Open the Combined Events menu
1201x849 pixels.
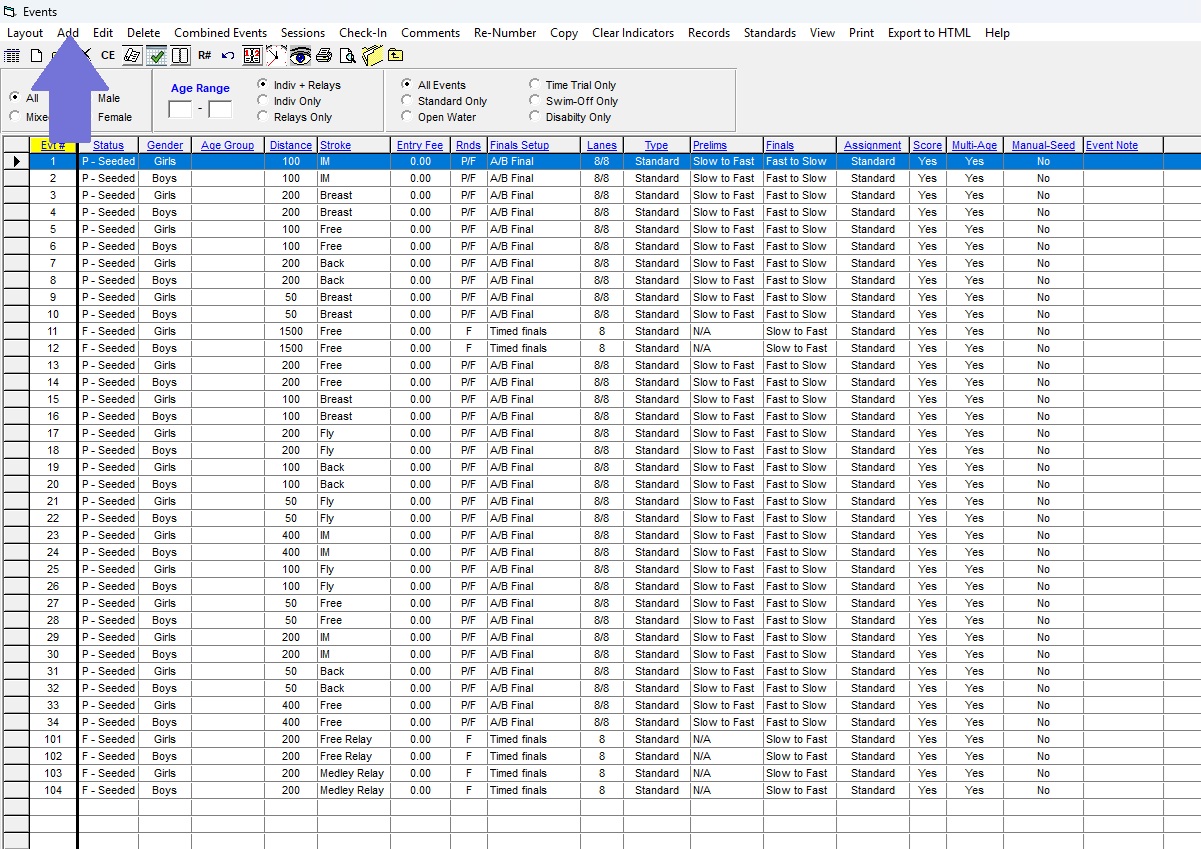(220, 32)
